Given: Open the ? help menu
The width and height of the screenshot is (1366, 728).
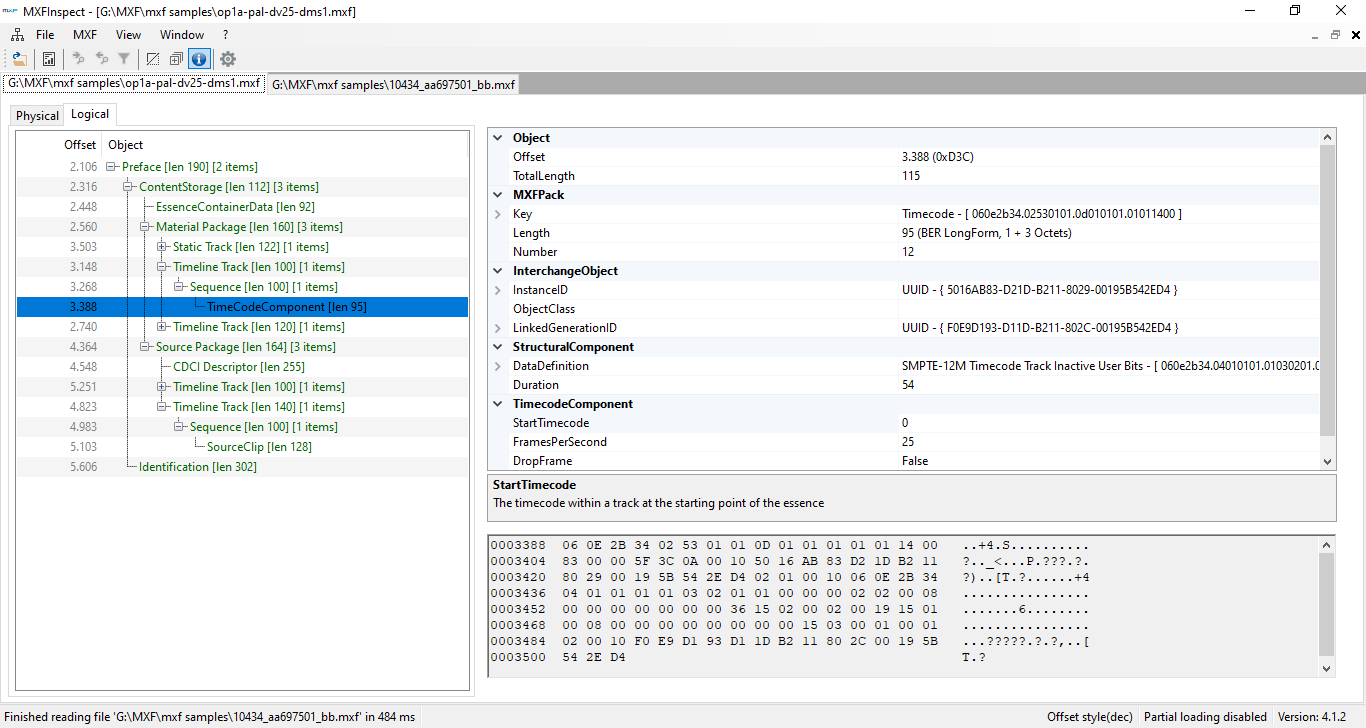Looking at the screenshot, I should (226, 35).
